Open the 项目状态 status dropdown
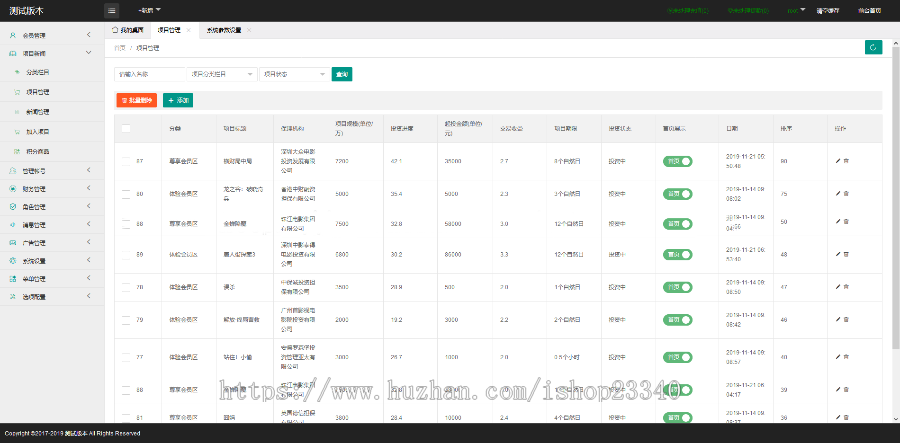Screen dimensions: 900x443 click(292, 74)
